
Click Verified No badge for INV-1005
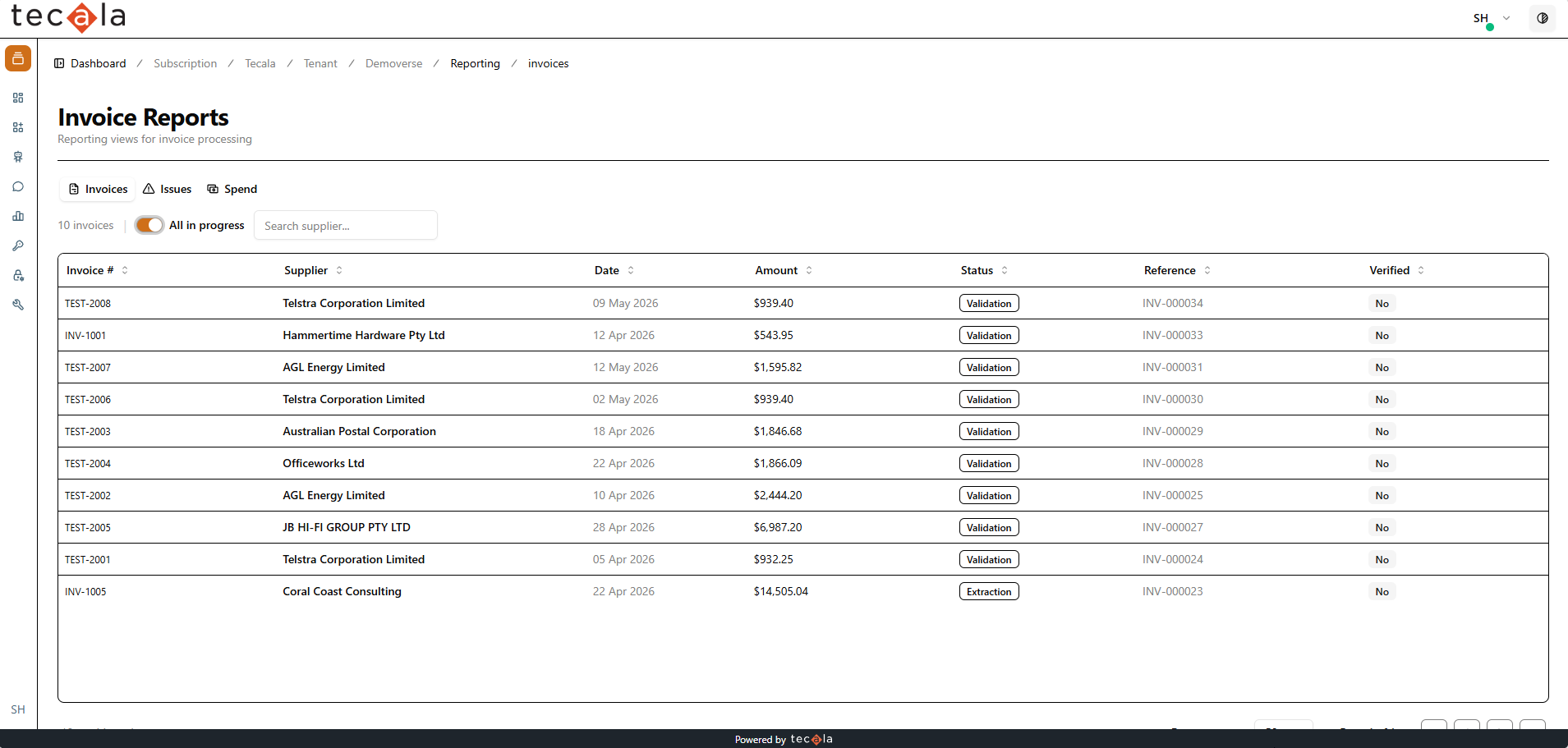[1382, 591]
